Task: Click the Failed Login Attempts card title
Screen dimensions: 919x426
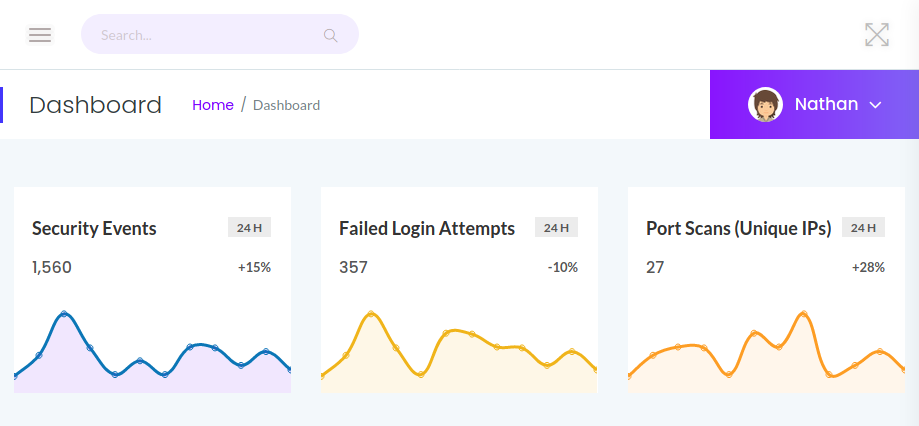Action: 427,228
